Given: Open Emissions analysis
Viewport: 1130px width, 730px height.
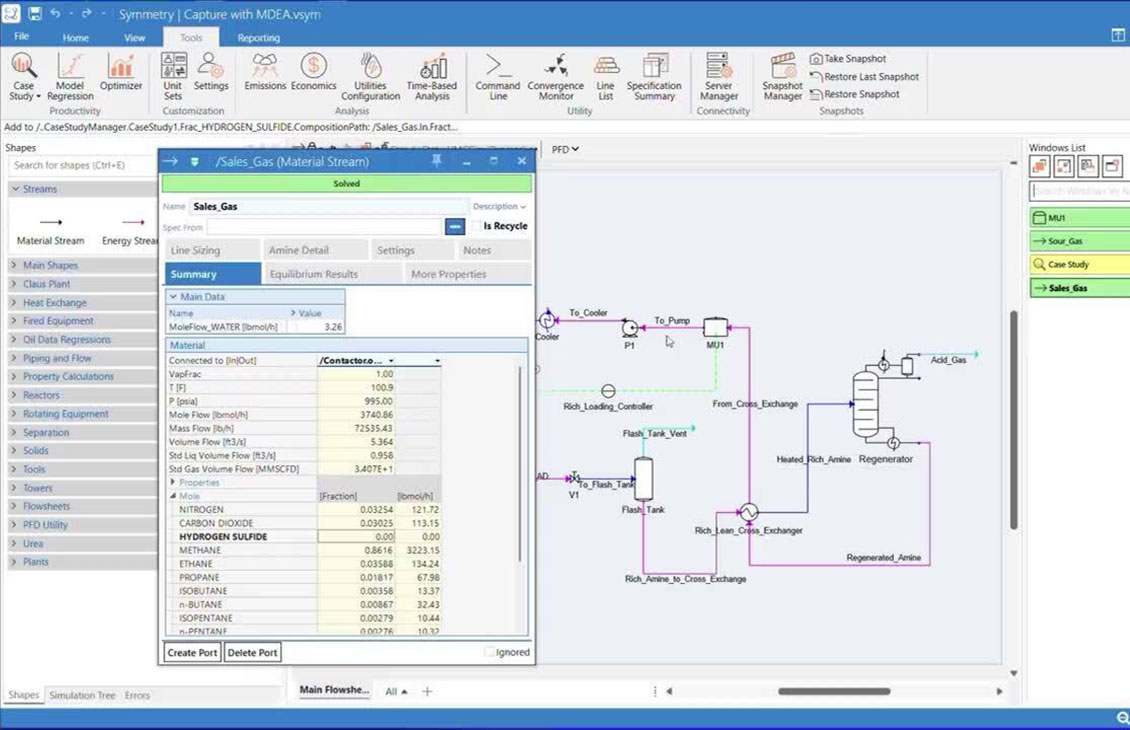Looking at the screenshot, I should (x=264, y=73).
